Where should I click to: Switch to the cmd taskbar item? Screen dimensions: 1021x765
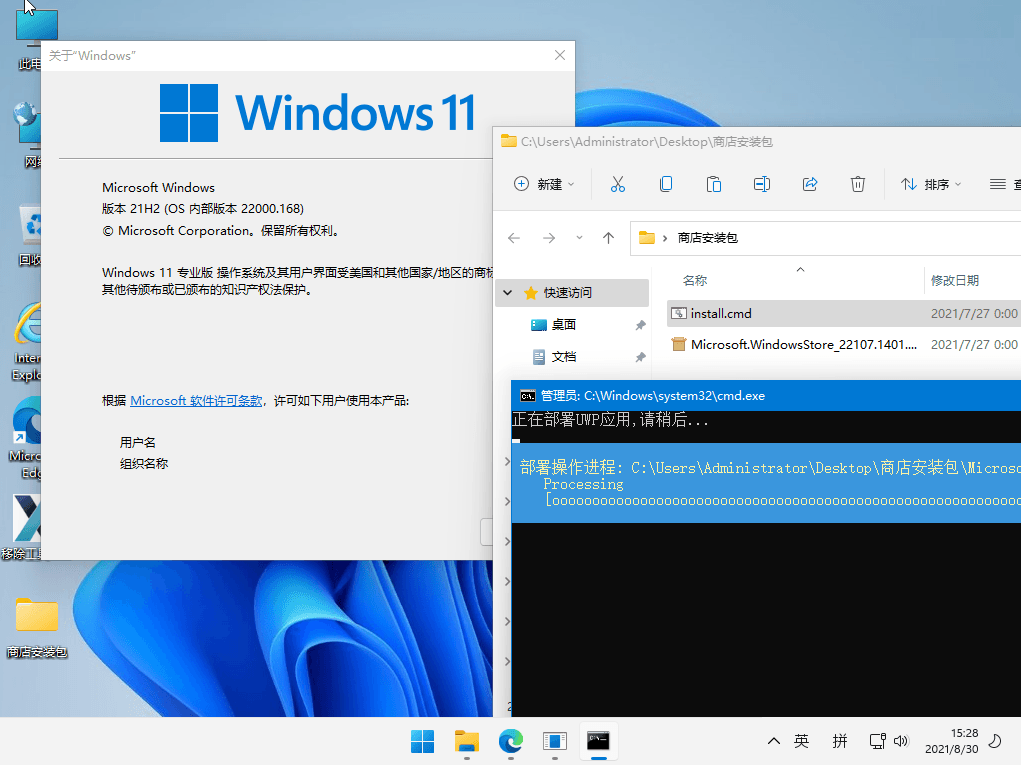click(x=598, y=741)
